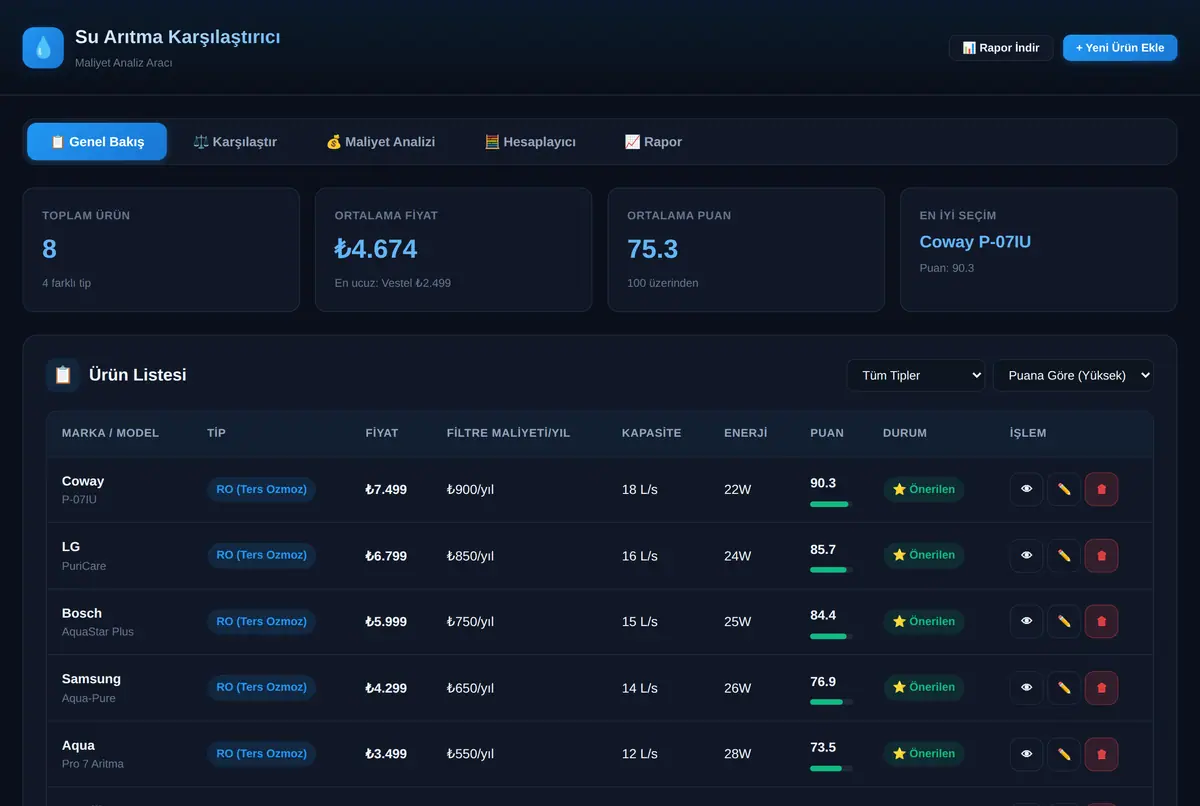Viewport: 1200px width, 806px height.
Task: Delete the Coway P-07IU product
Action: click(1102, 489)
